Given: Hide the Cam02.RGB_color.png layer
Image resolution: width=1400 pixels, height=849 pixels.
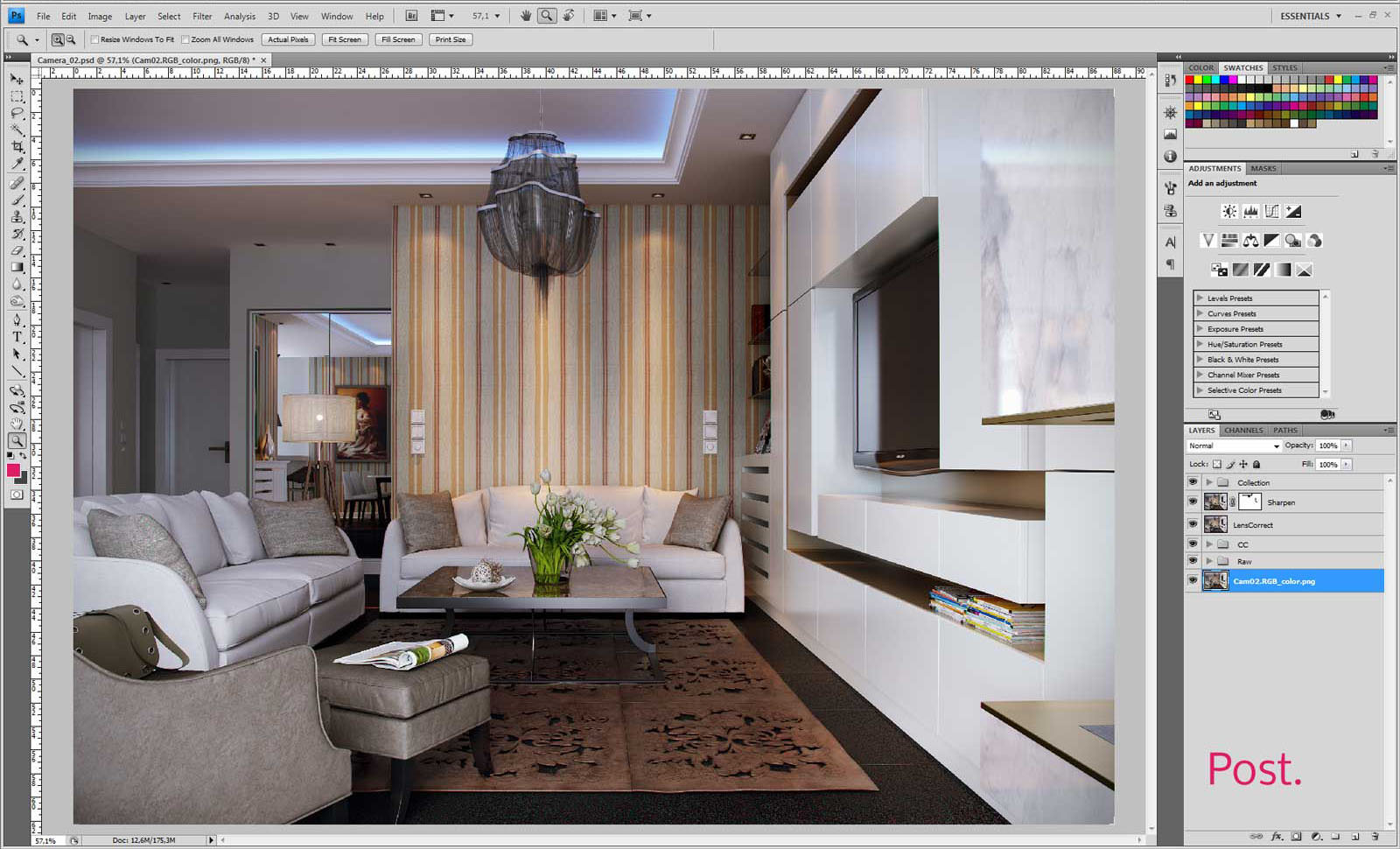Looking at the screenshot, I should point(1193,580).
